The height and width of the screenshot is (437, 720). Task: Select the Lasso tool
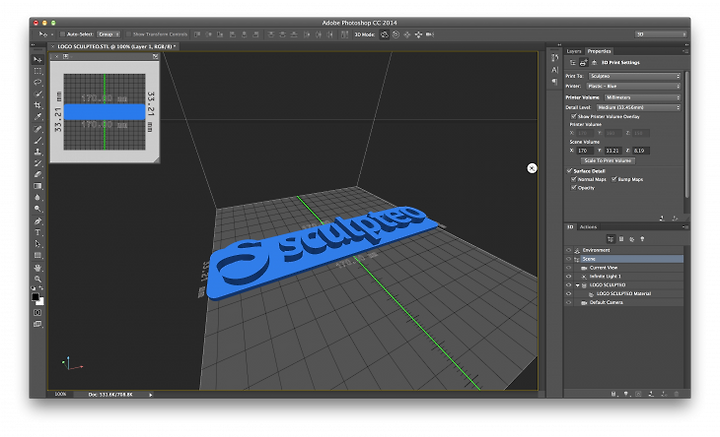point(38,83)
